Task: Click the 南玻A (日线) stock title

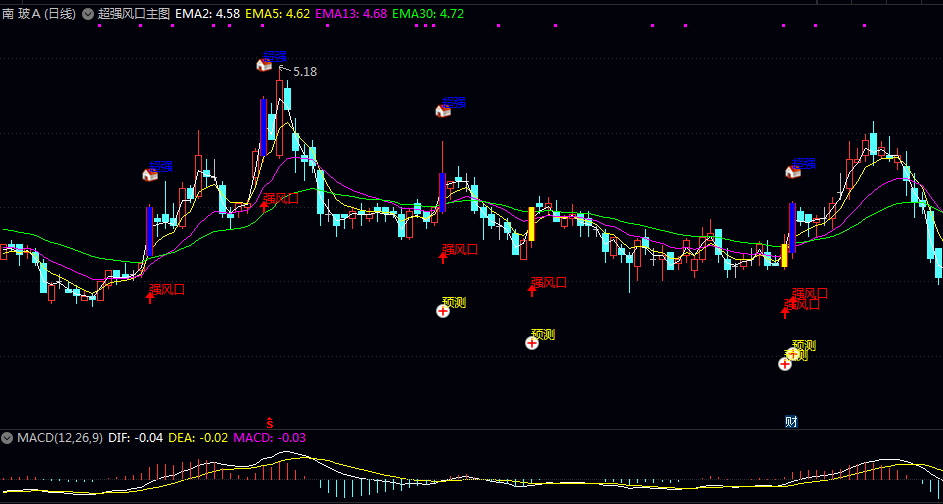Action: (38, 14)
